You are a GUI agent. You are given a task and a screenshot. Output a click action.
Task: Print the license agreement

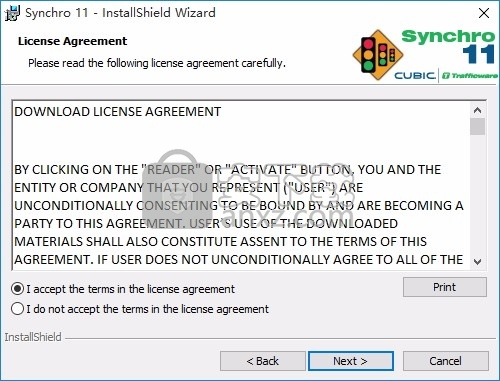tap(445, 287)
